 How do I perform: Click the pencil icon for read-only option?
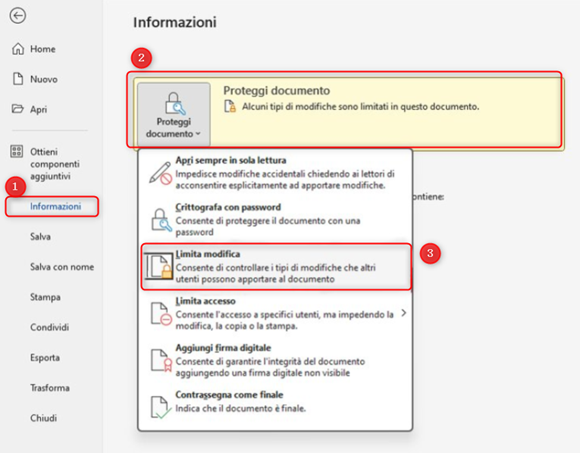161,172
